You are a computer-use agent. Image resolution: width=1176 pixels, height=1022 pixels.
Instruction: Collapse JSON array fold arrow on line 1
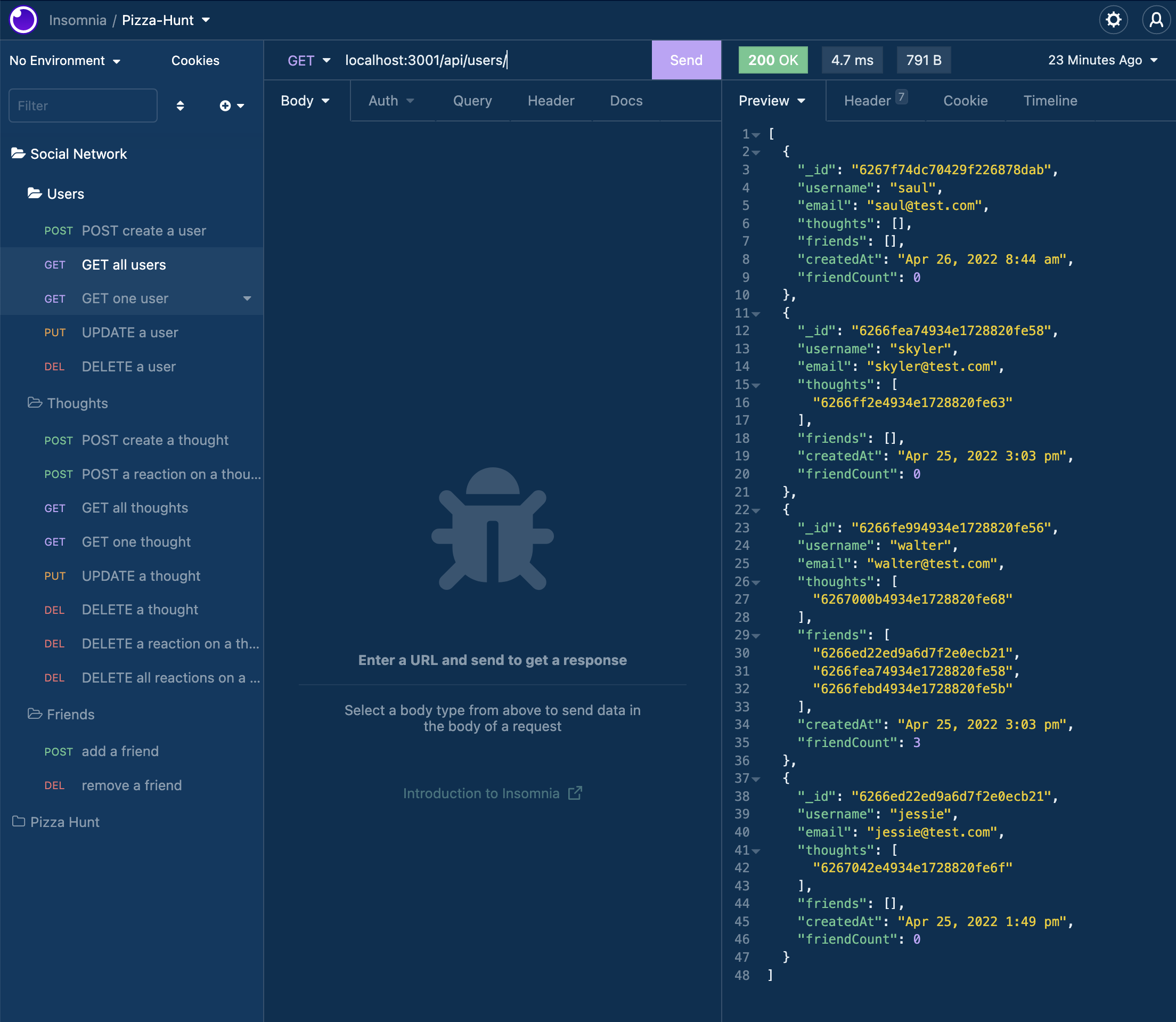756,135
